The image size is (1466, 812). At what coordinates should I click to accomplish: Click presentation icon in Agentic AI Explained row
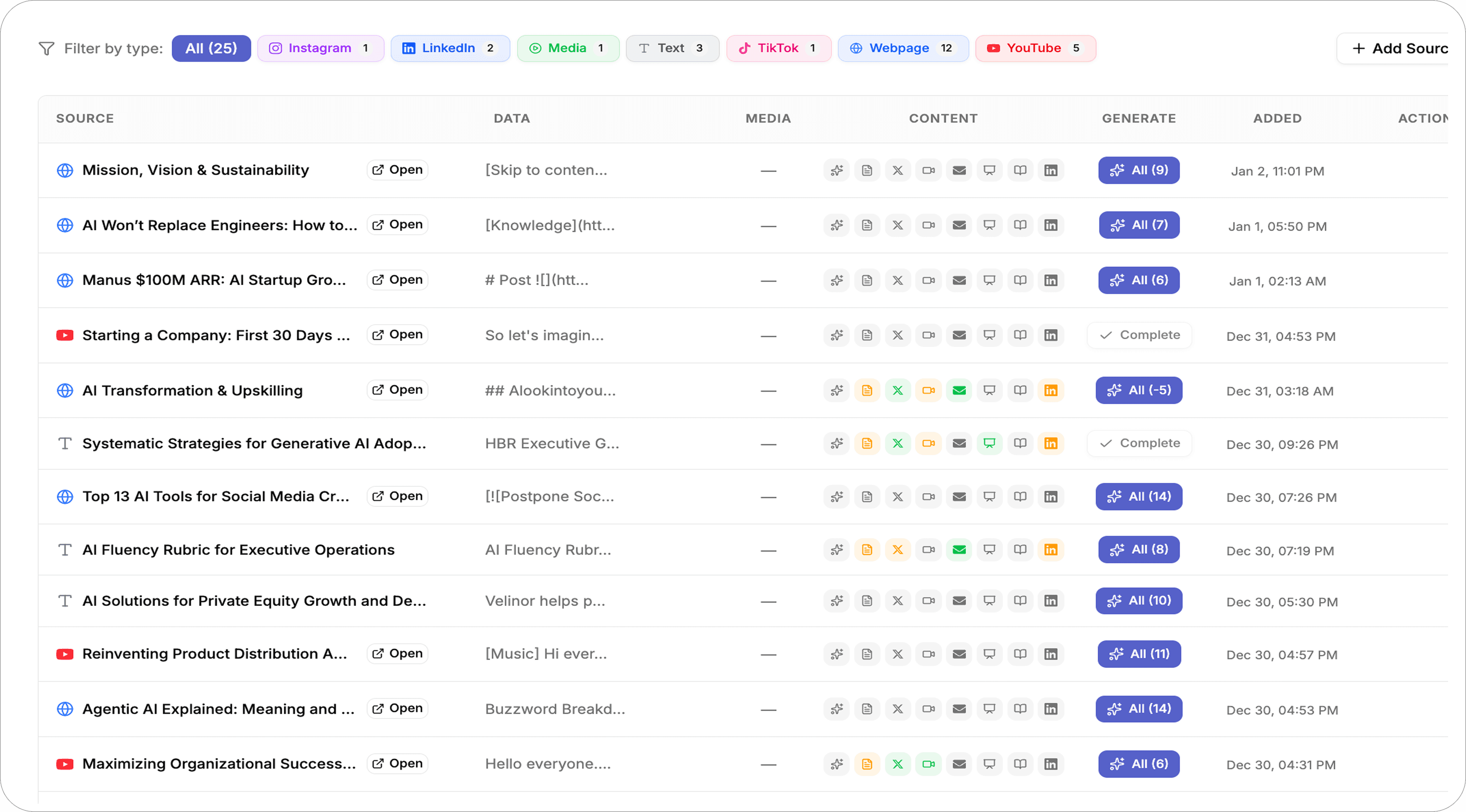(989, 709)
